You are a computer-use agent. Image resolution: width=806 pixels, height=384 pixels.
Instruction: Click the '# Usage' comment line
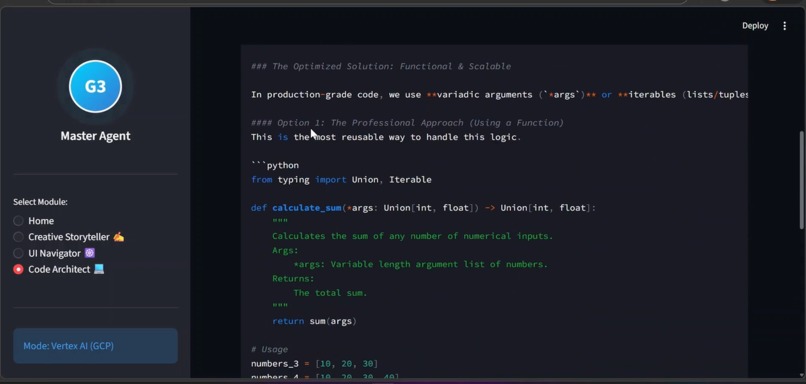pos(269,350)
